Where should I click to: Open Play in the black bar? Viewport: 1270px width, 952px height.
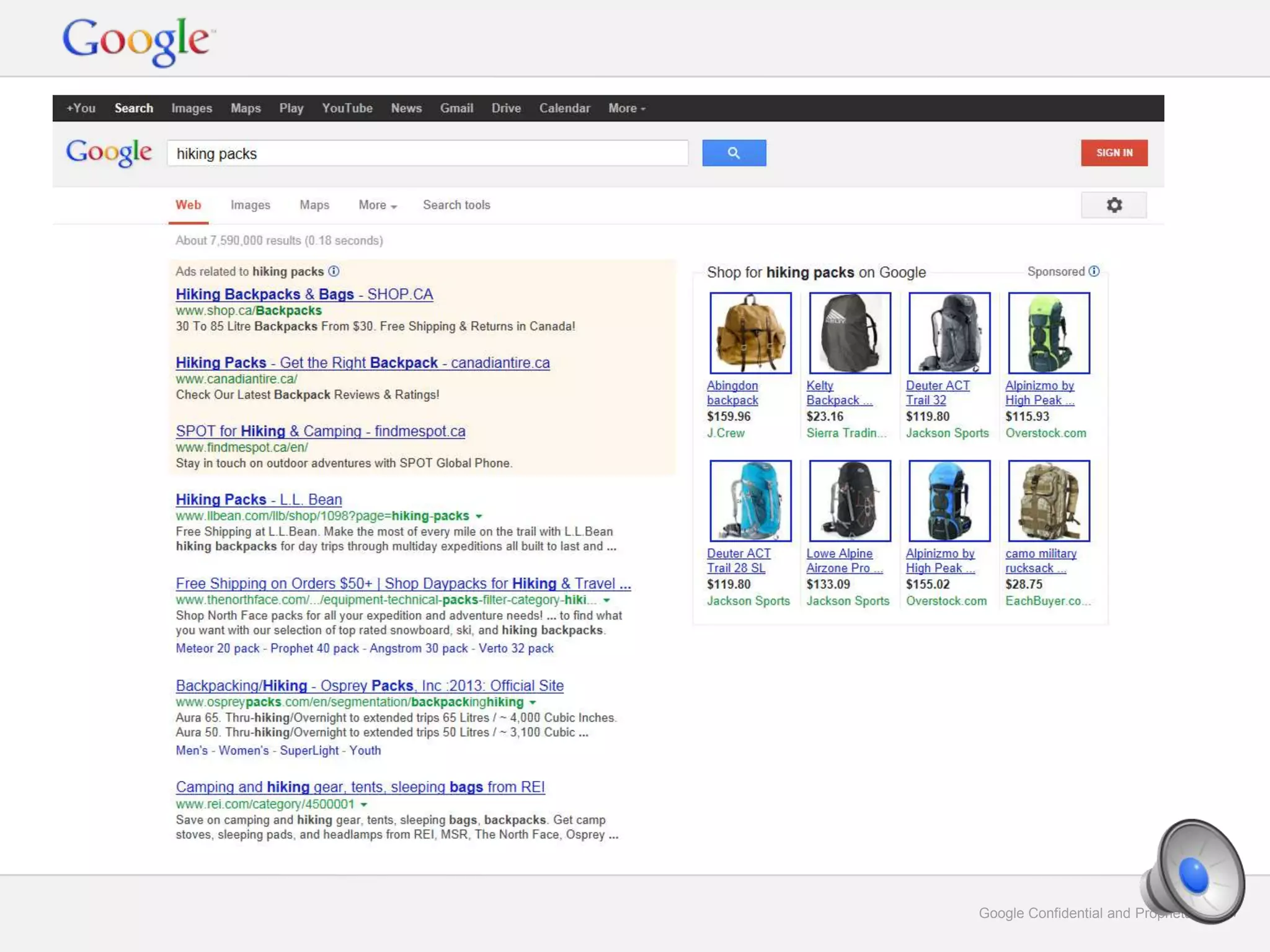291,108
